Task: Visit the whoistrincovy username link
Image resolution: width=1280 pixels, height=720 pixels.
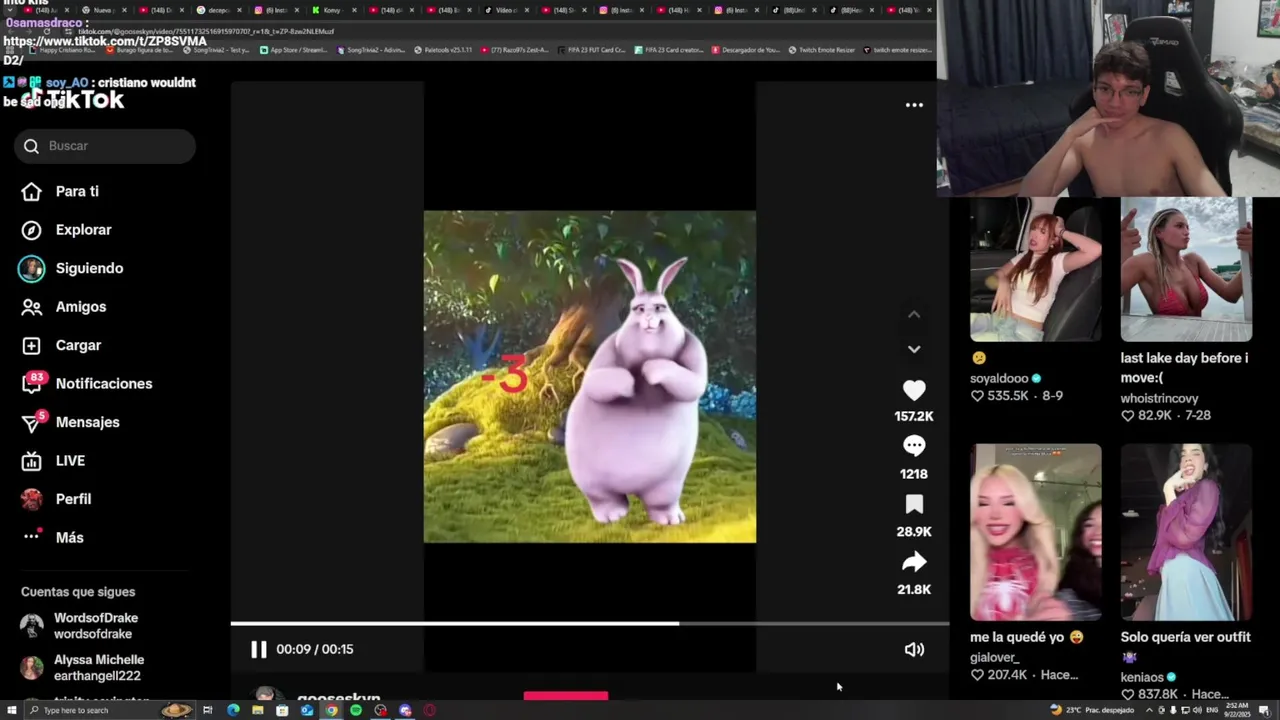Action: click(x=1159, y=398)
